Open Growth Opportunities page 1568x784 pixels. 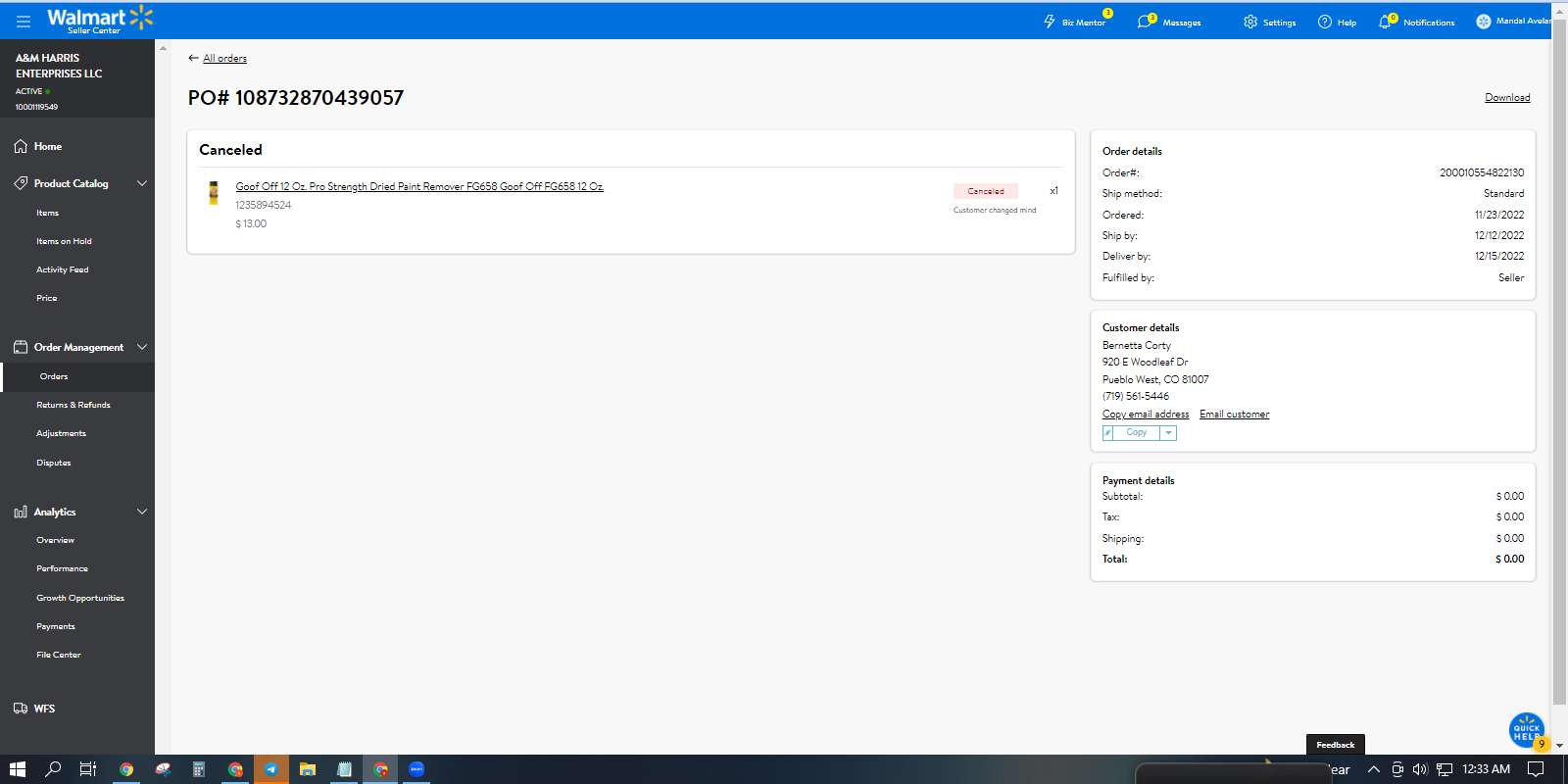[x=80, y=598]
